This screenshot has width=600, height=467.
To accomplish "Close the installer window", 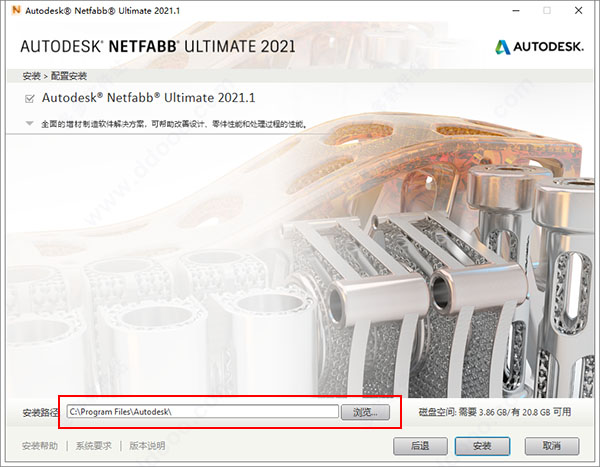I will [579, 11].
